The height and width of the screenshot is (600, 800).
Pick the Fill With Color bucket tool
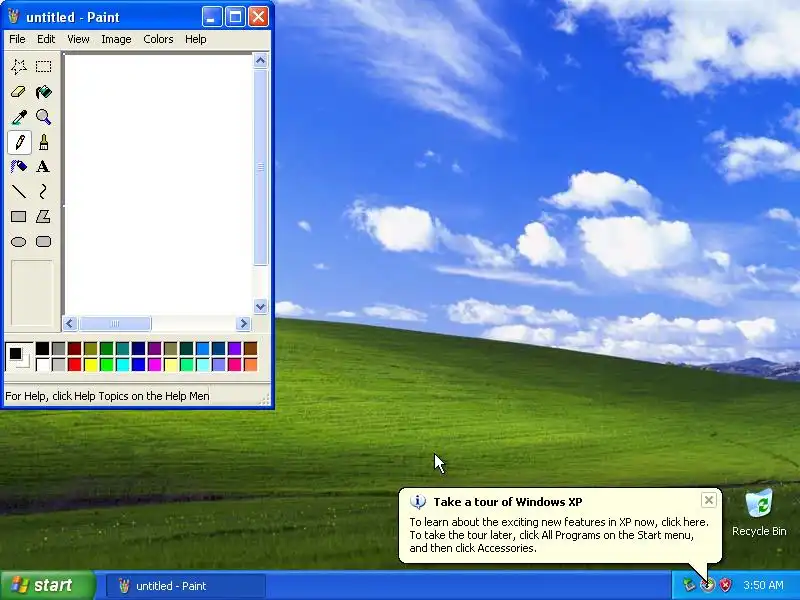pos(43,92)
